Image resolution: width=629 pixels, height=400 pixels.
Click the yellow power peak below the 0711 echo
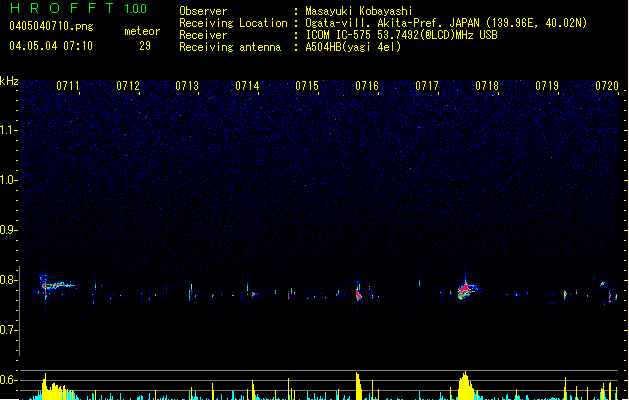click(56, 388)
